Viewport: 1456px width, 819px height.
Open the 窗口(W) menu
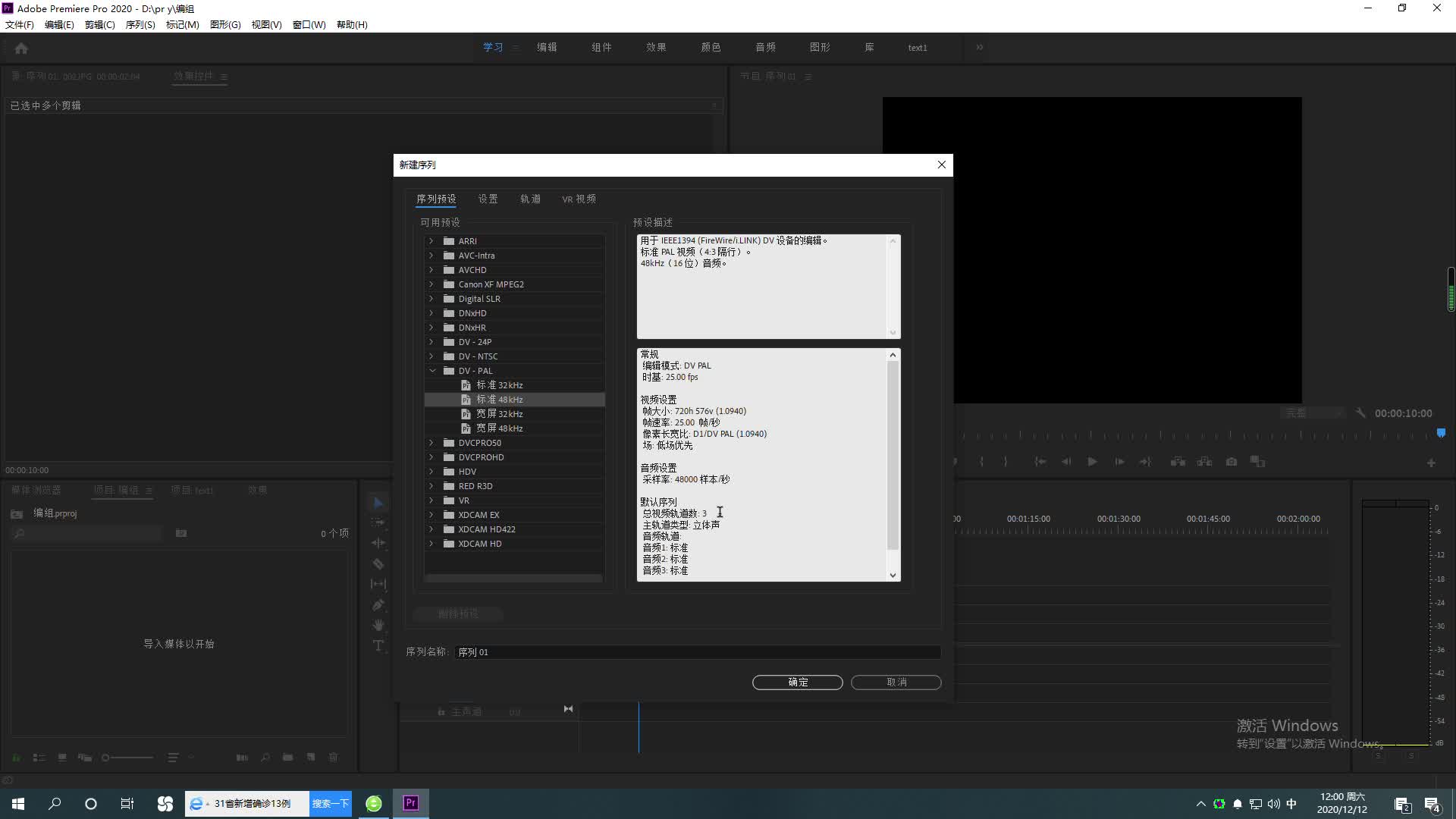click(309, 25)
